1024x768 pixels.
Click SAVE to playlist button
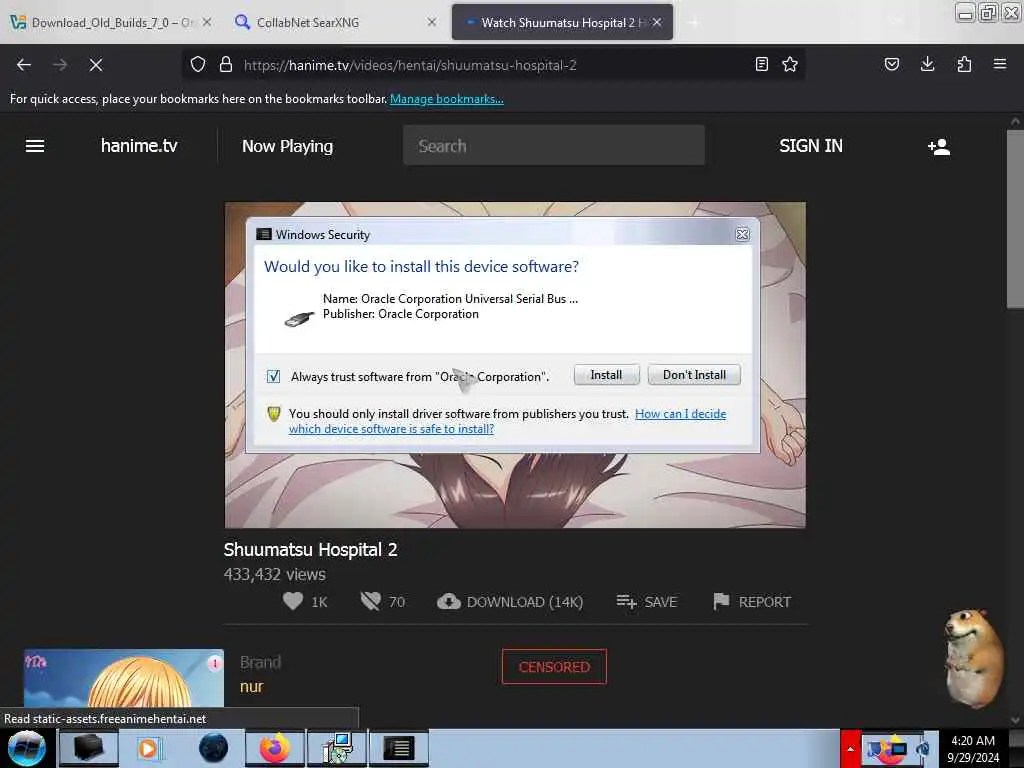tap(647, 601)
